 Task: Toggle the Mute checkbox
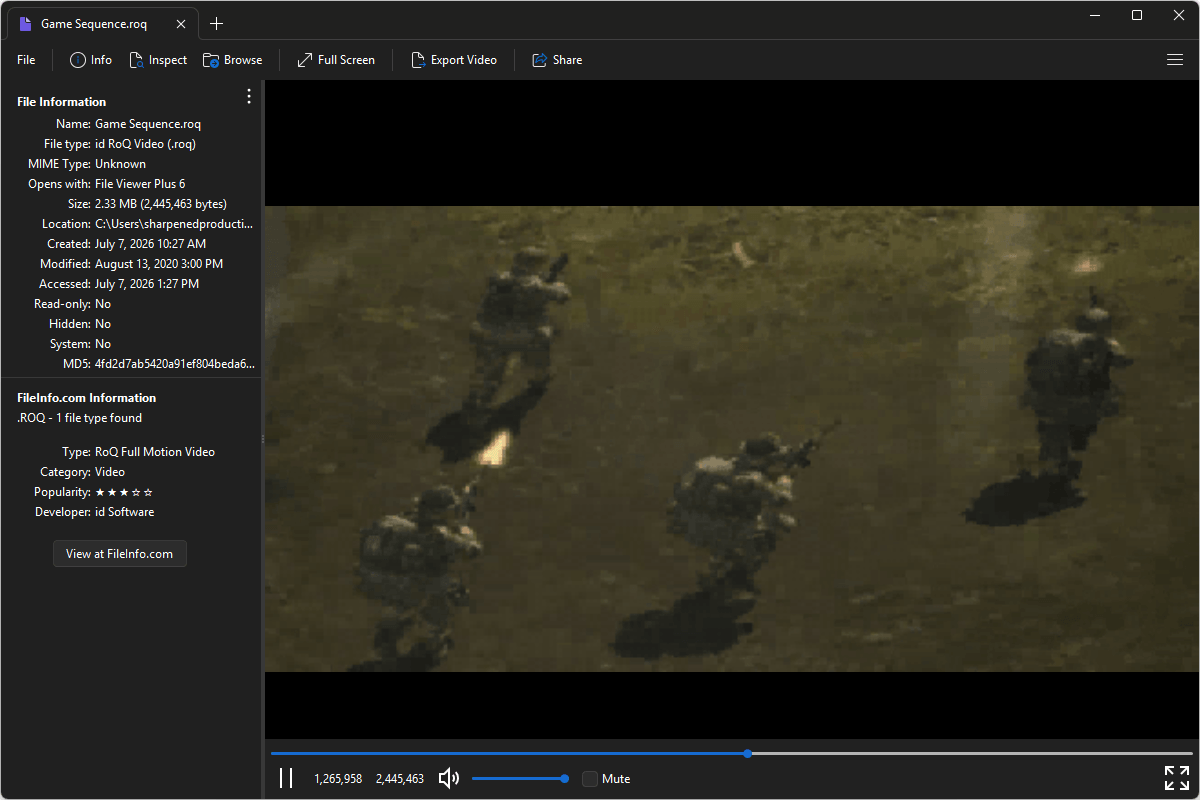coord(590,778)
